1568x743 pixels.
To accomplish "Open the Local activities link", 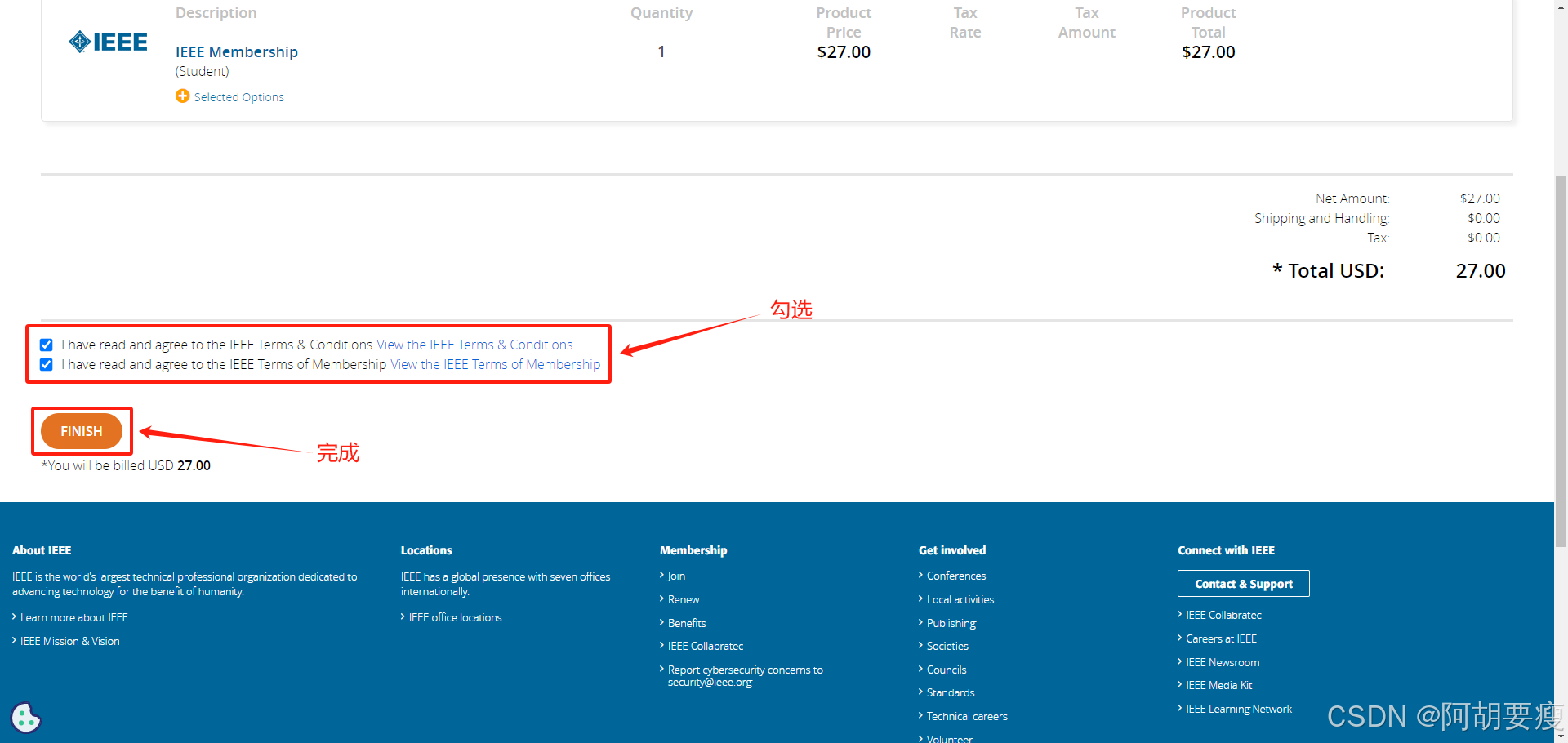I will coord(960,599).
